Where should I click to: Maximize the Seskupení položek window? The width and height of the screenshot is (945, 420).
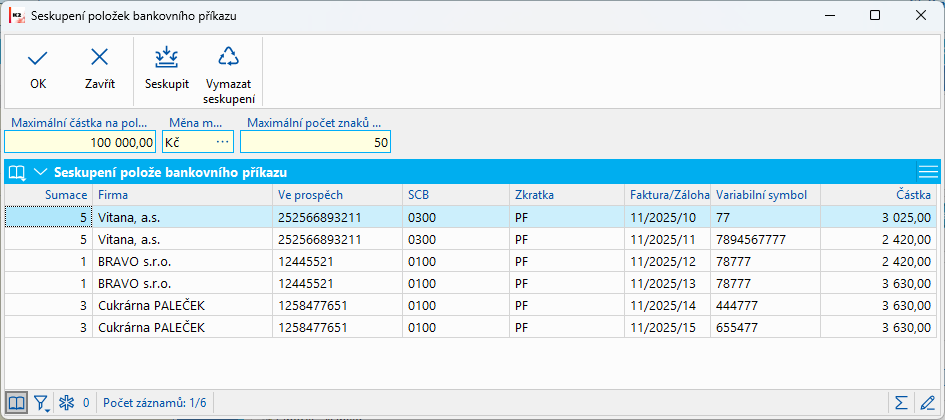[x=875, y=16]
